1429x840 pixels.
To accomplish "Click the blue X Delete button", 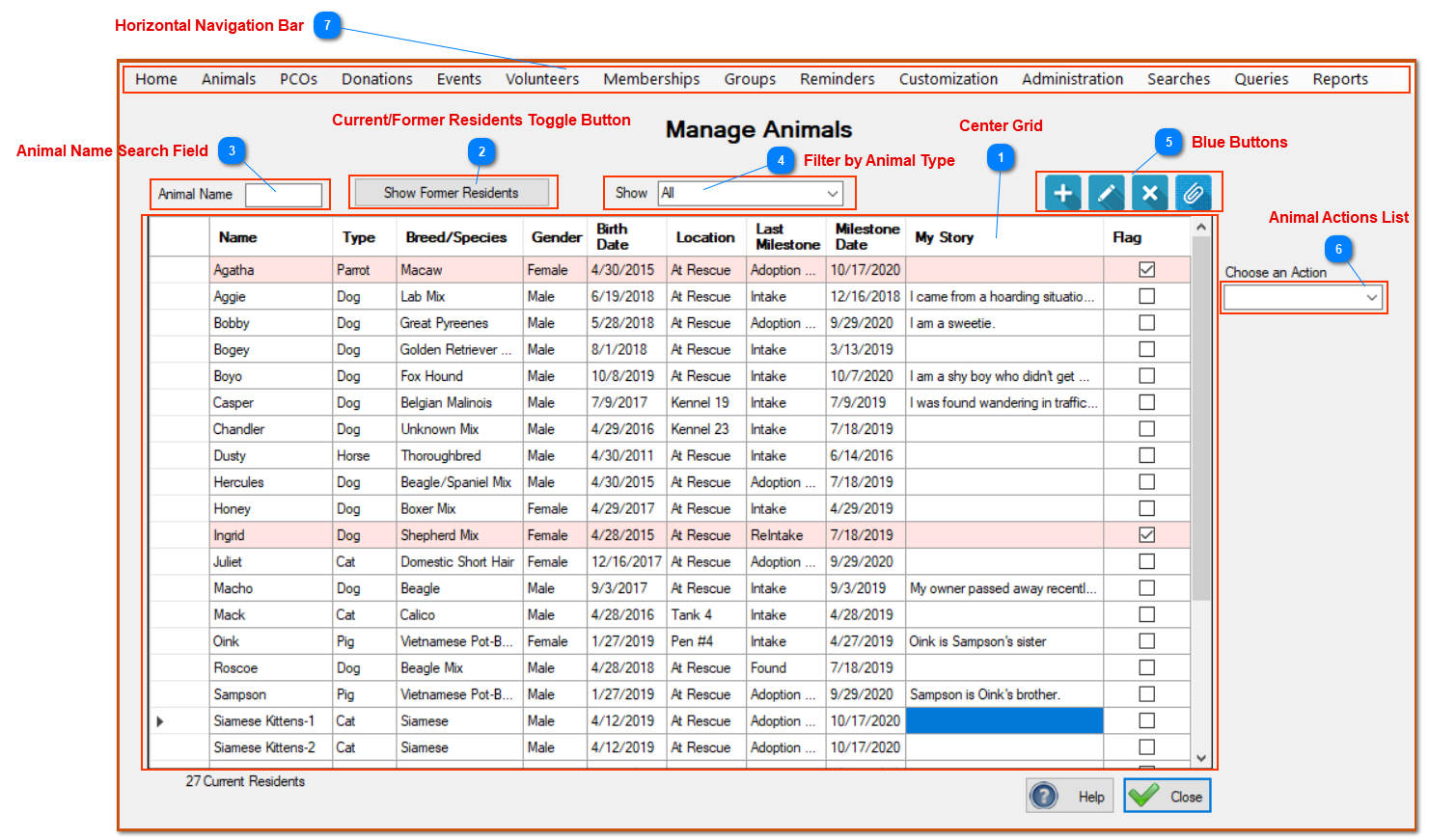I will pos(1149,193).
